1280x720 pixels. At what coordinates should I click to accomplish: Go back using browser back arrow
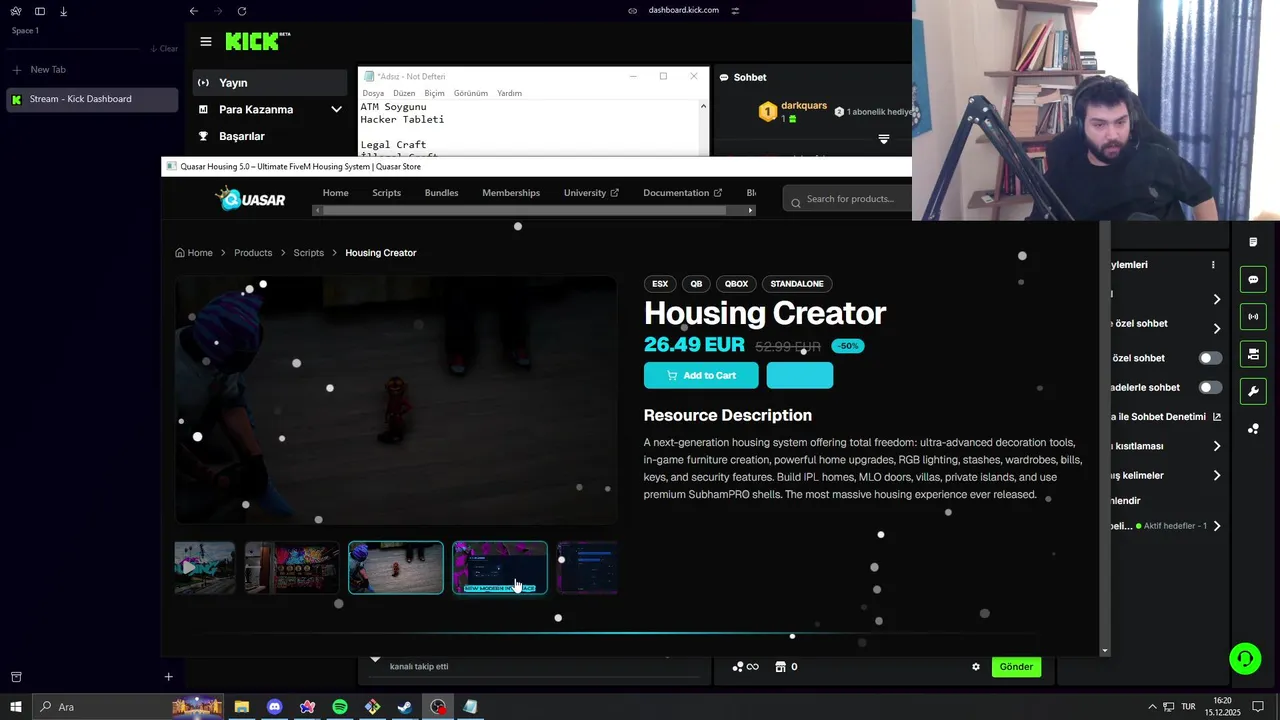point(194,11)
